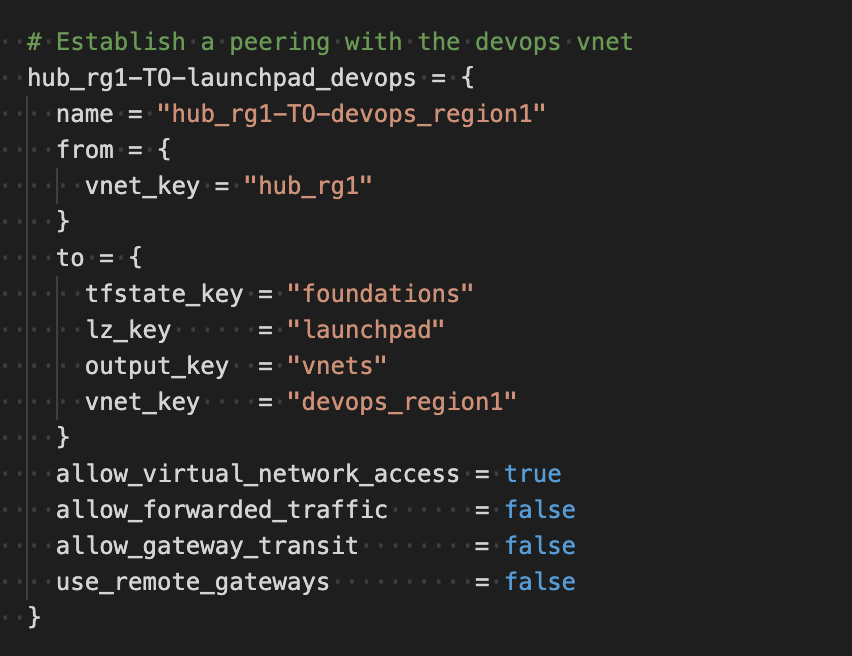Click the output_key attribute
The image size is (852, 656).
tap(157, 366)
